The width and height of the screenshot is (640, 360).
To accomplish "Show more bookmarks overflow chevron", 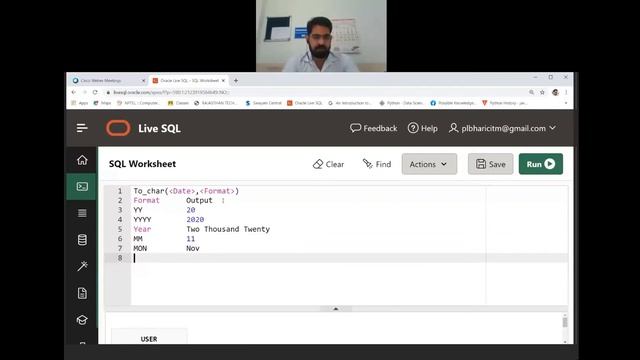I will pyautogui.click(x=566, y=103).
